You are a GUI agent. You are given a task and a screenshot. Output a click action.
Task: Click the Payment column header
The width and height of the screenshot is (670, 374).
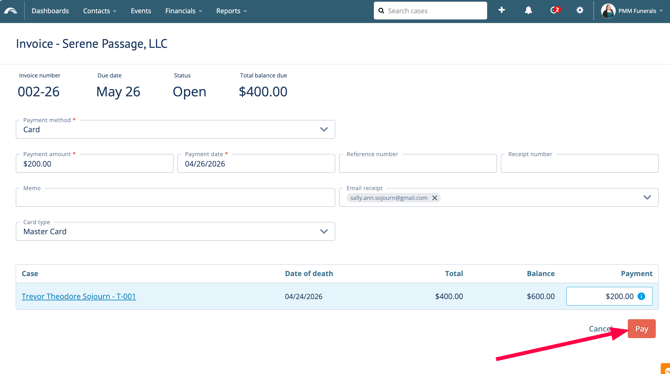[637, 274]
